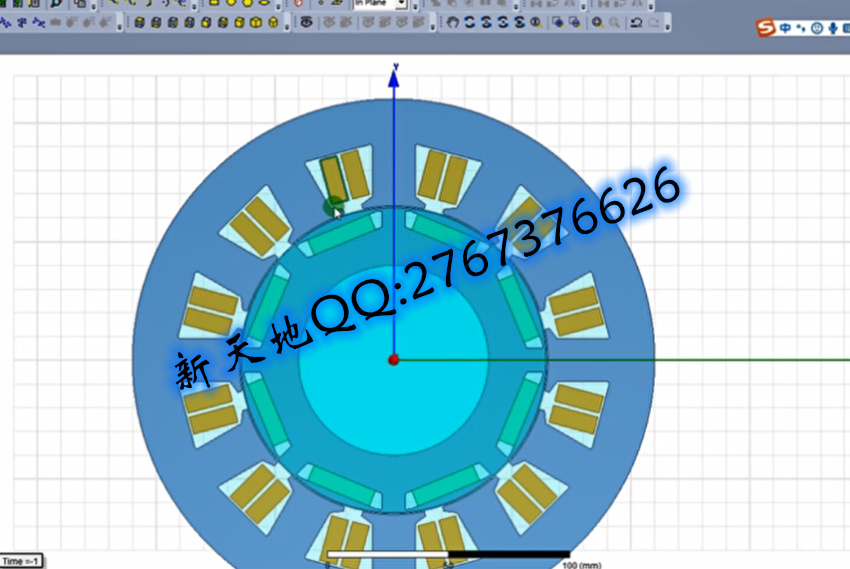Click the Fit Selection view icon
The width and height of the screenshot is (850, 569).
(575, 23)
